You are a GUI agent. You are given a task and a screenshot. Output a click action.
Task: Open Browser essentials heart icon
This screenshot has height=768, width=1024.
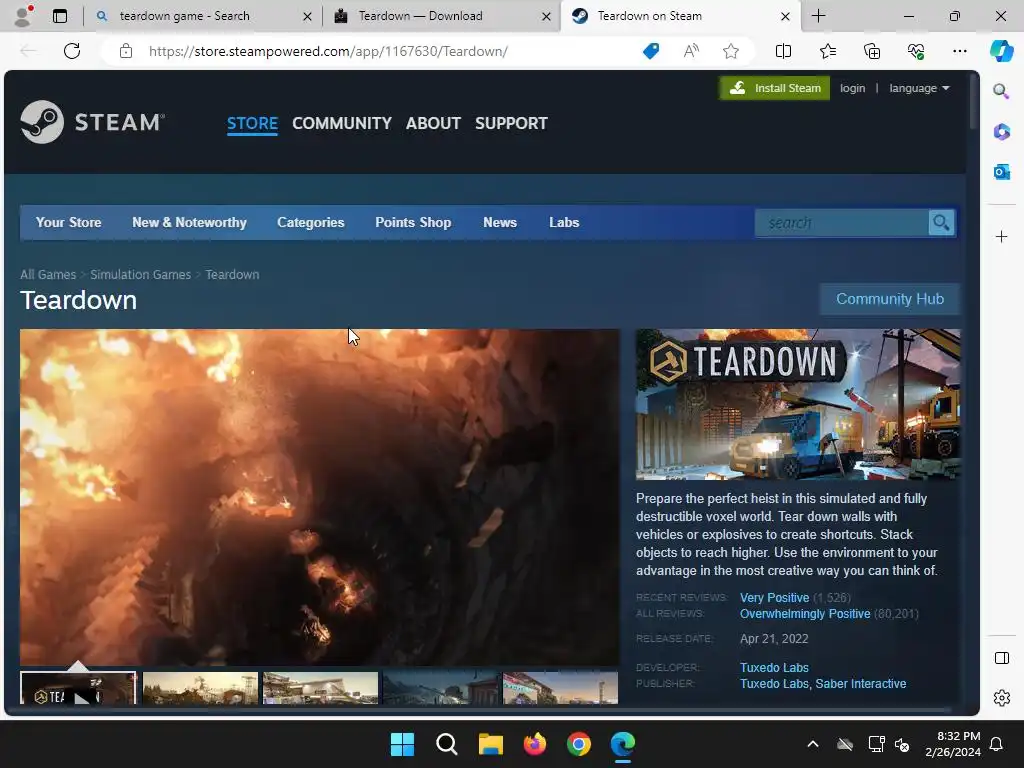click(916, 51)
